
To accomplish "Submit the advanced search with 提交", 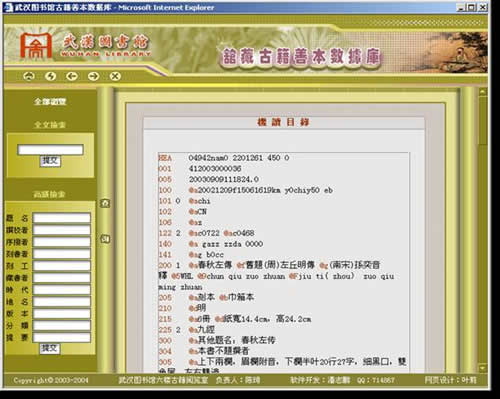I will click(x=50, y=349).
